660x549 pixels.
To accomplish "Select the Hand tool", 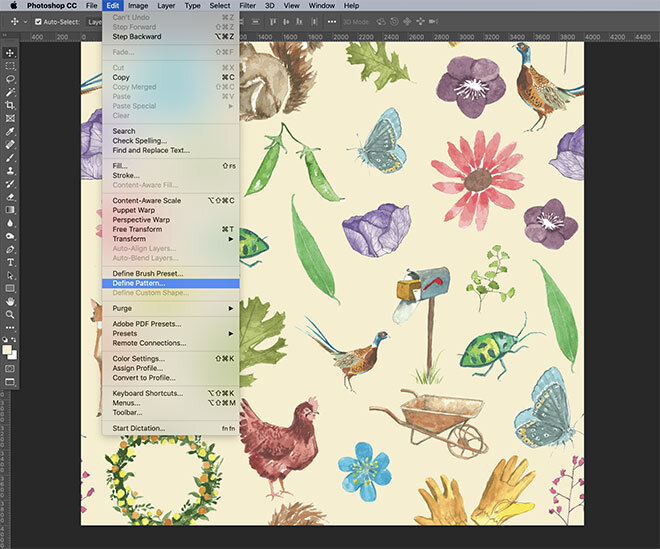I will point(10,301).
